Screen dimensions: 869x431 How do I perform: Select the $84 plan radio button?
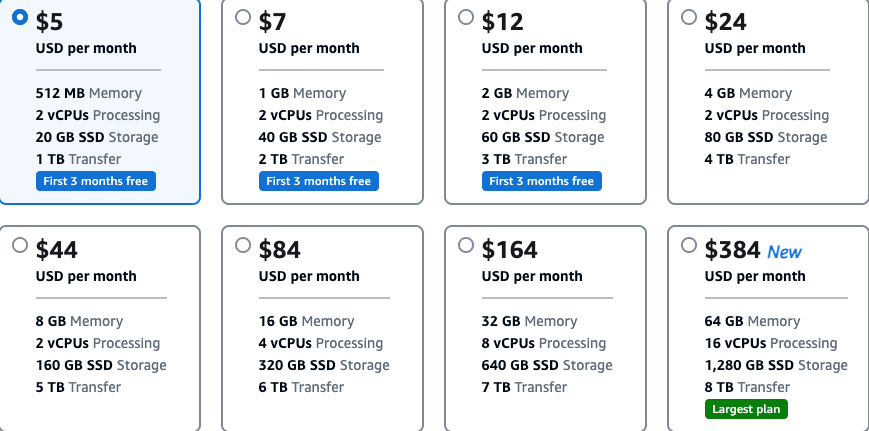[x=243, y=245]
